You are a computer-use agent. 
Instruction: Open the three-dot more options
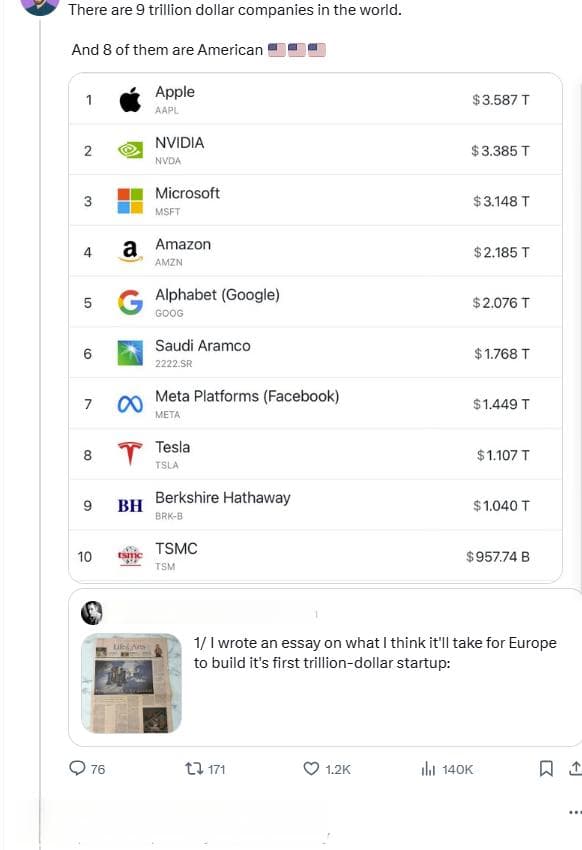pyautogui.click(x=575, y=812)
